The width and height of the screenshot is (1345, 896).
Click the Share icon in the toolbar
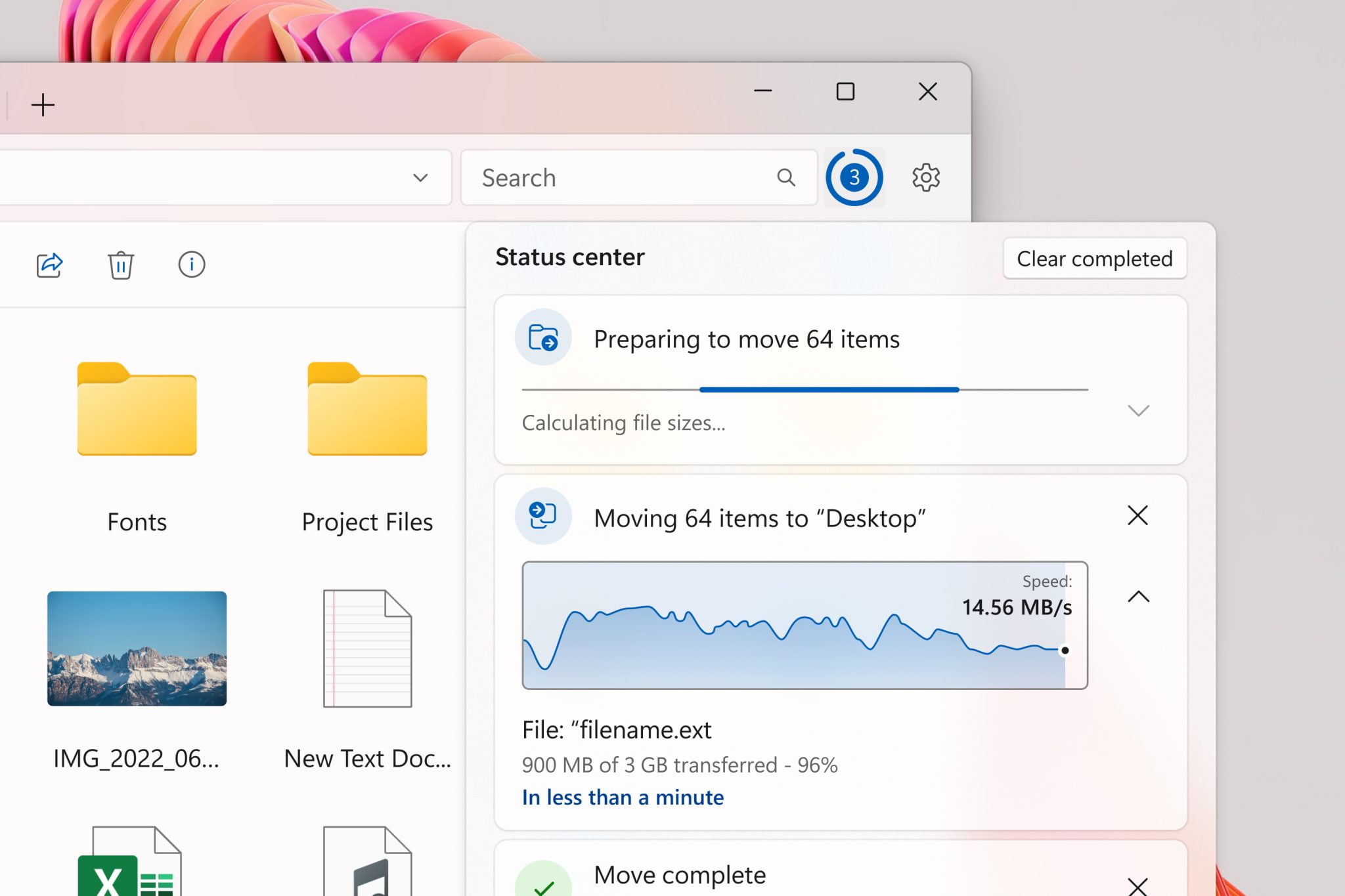[x=49, y=265]
